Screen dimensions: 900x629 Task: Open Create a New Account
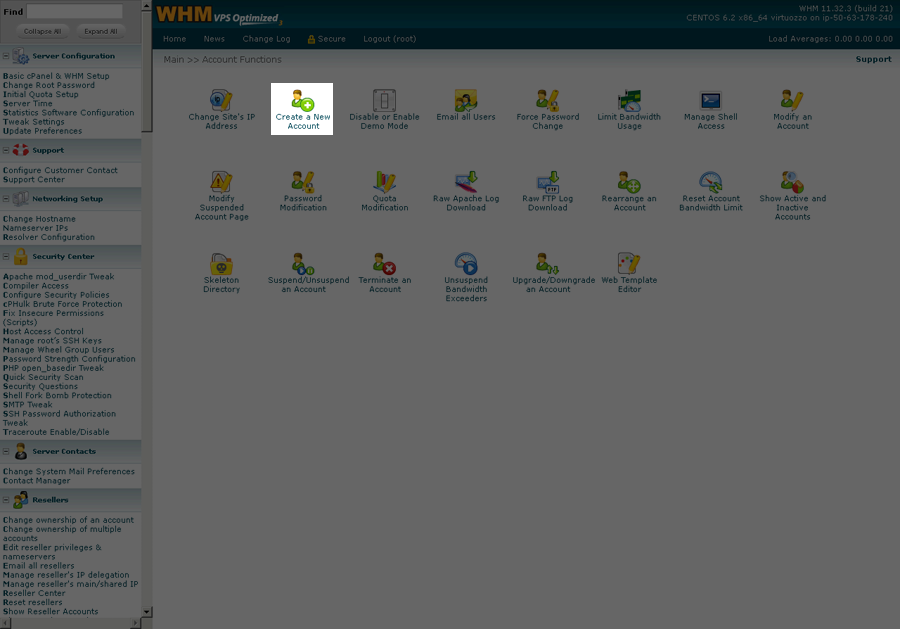coord(302,110)
